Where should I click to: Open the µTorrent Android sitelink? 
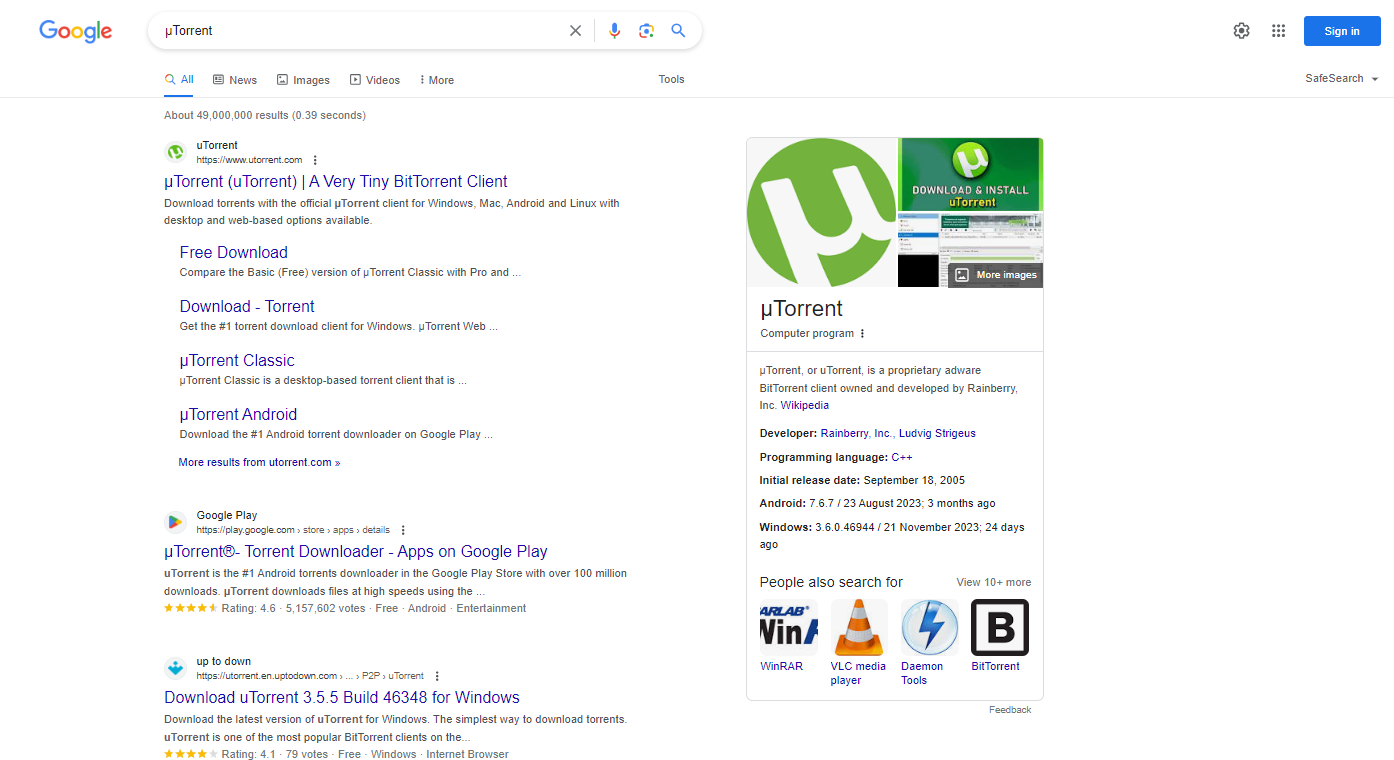tap(238, 415)
